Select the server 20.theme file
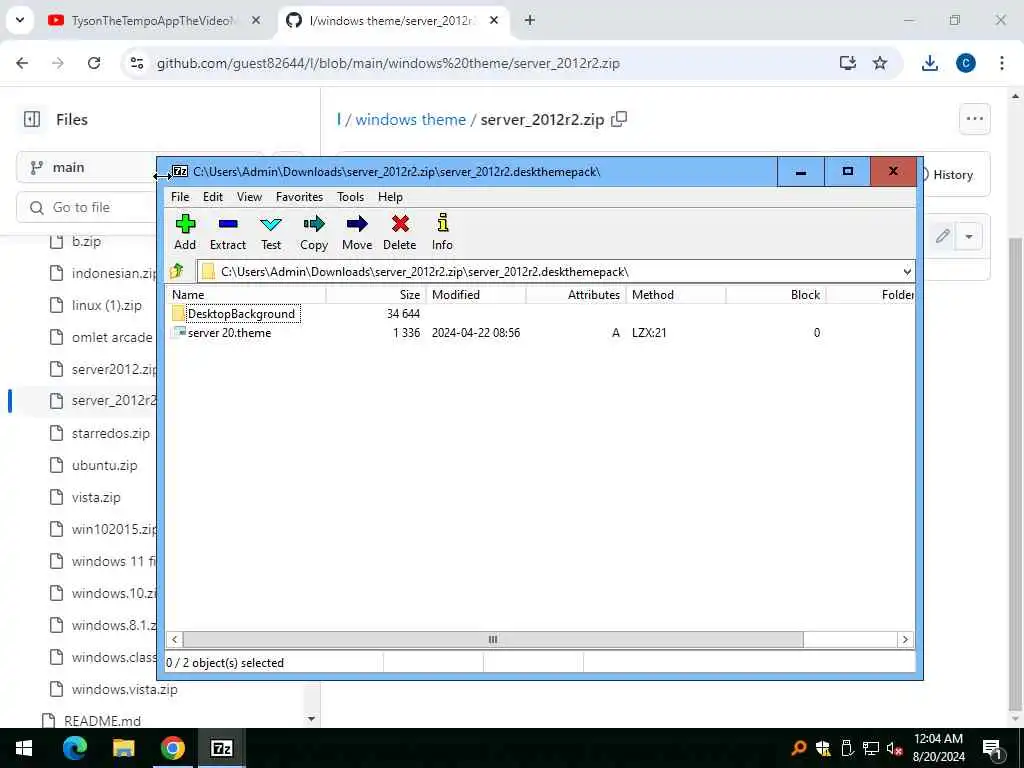1024x768 pixels. (x=229, y=332)
